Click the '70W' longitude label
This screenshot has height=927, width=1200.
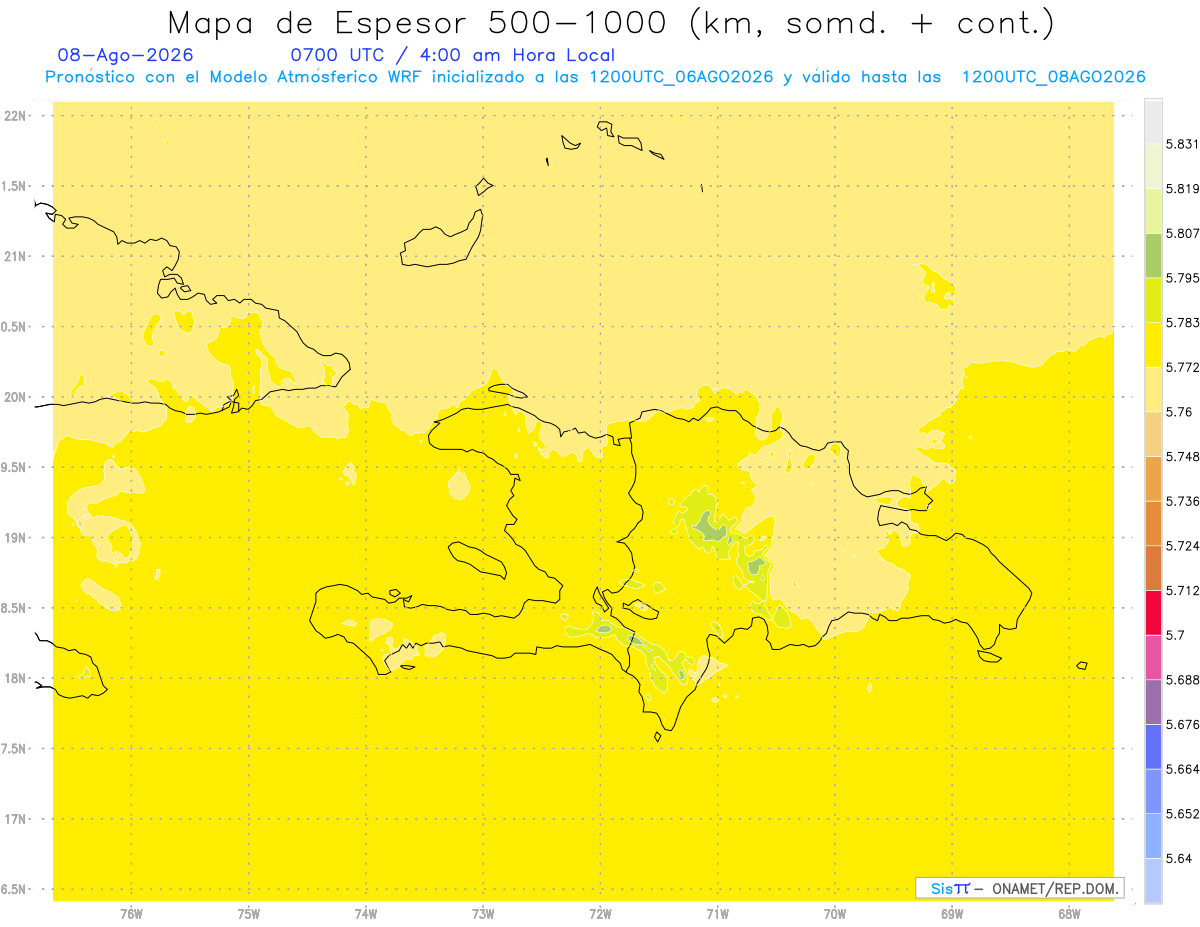[x=835, y=913]
